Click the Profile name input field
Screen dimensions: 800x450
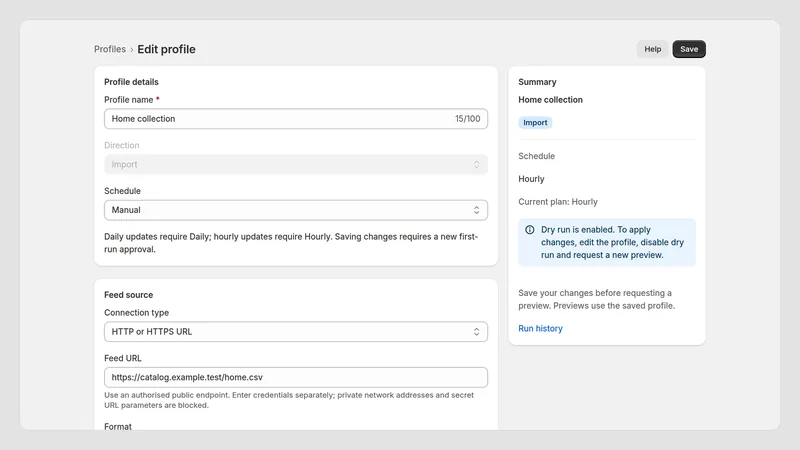point(296,119)
